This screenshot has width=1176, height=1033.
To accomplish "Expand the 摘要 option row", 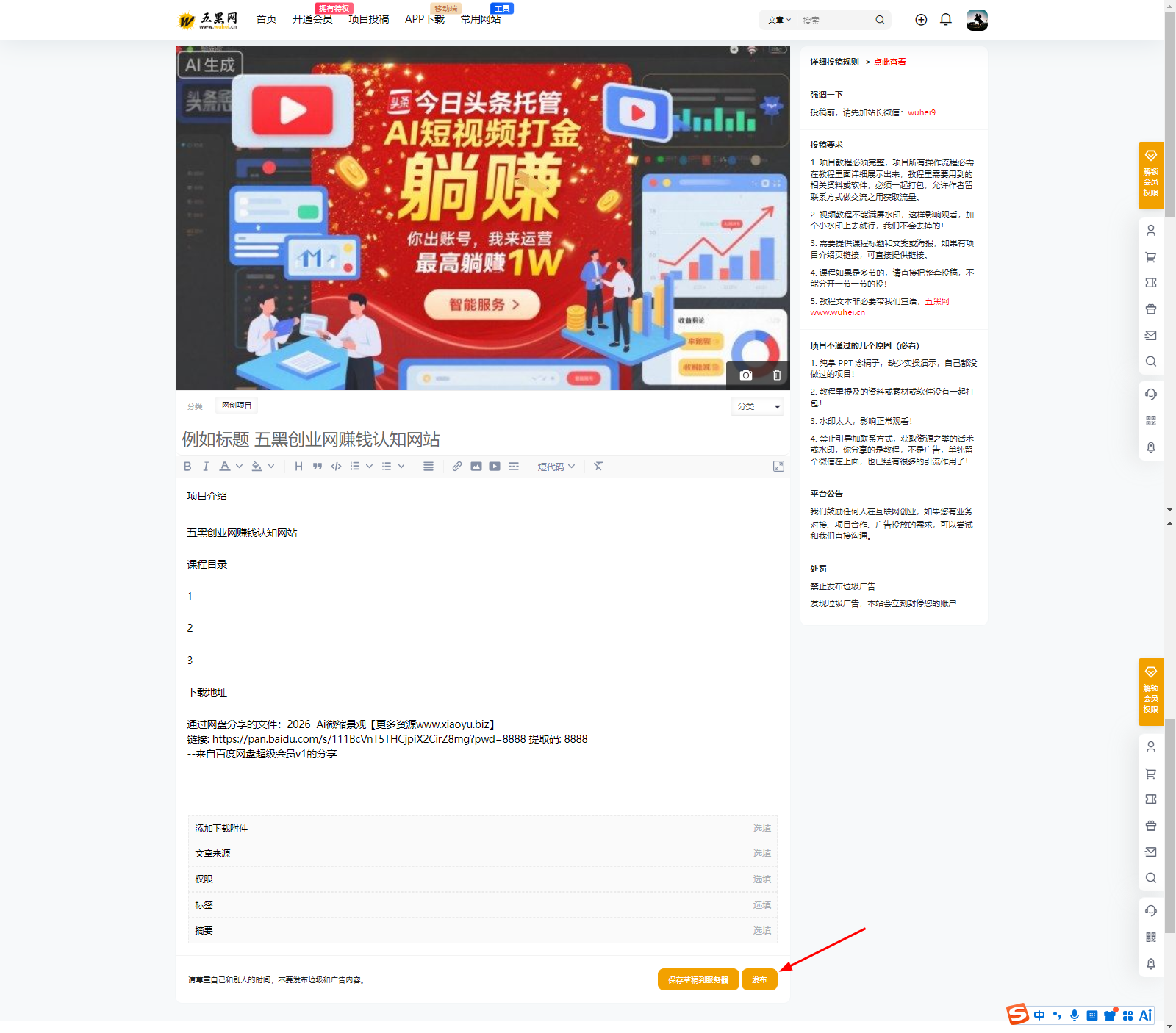I will (x=483, y=930).
